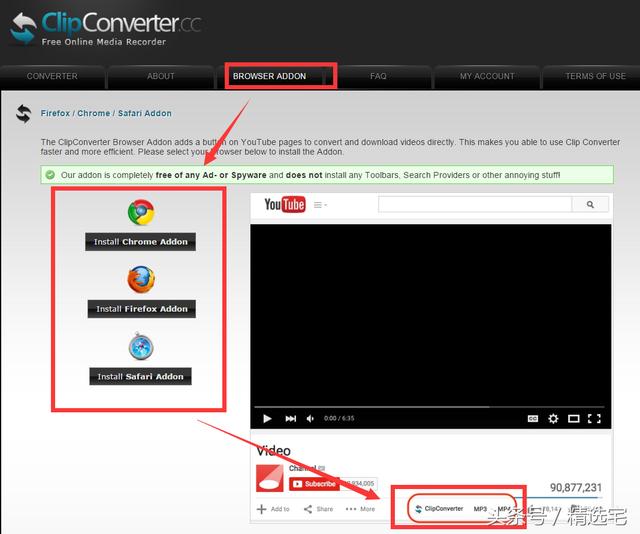Image resolution: width=640 pixels, height=534 pixels.
Task: Click the ClipConverter arrows icon by heading
Action: (x=24, y=114)
